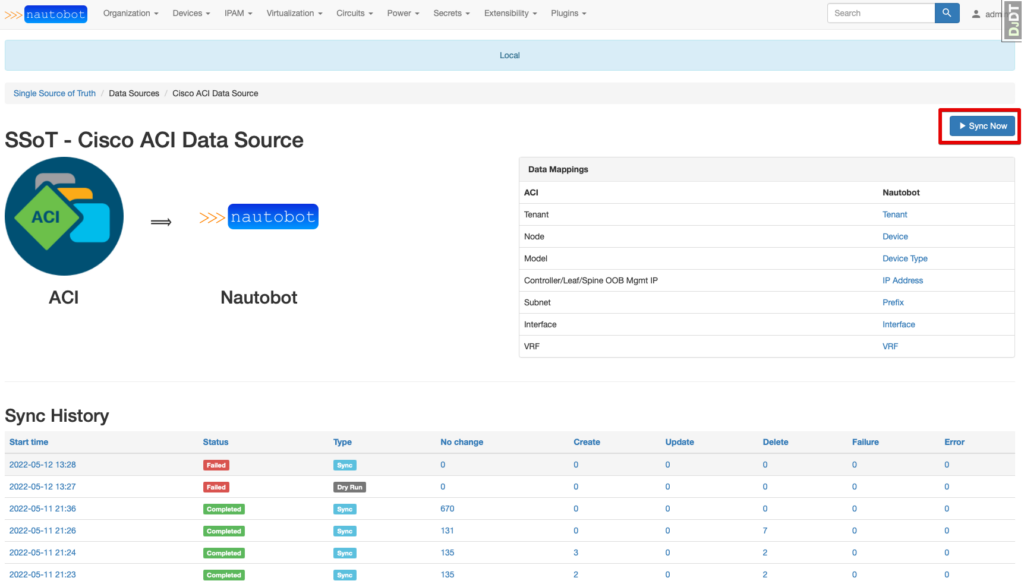The height and width of the screenshot is (581, 1024).
Task: Sort by the Type column header
Action: coord(342,442)
